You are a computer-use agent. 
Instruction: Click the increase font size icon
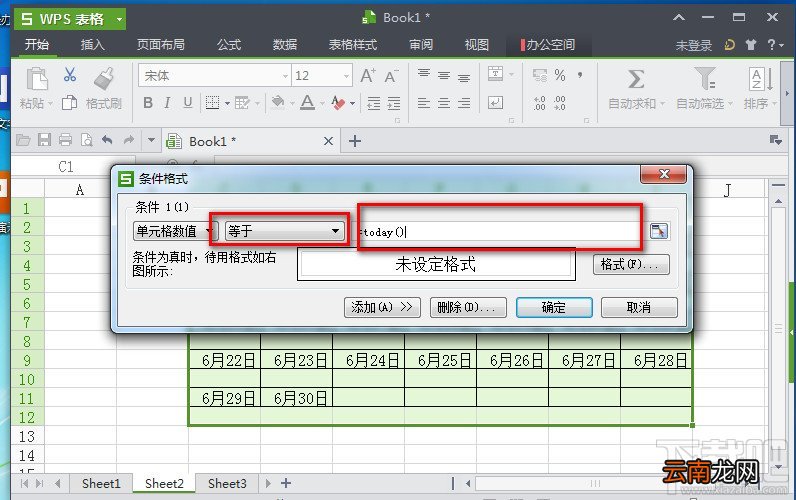(368, 76)
